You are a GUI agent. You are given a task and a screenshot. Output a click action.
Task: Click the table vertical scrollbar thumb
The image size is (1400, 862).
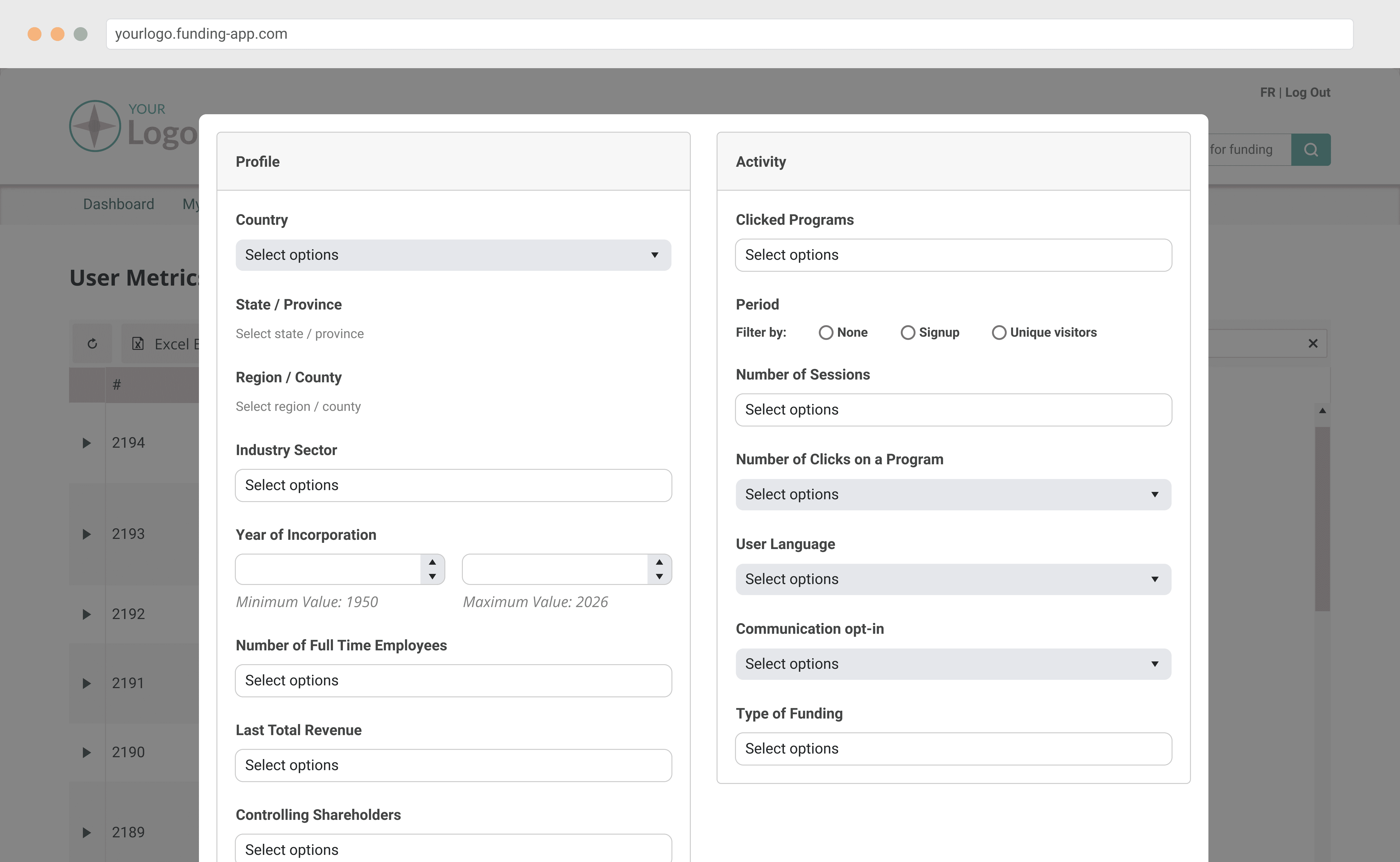pos(1322,519)
